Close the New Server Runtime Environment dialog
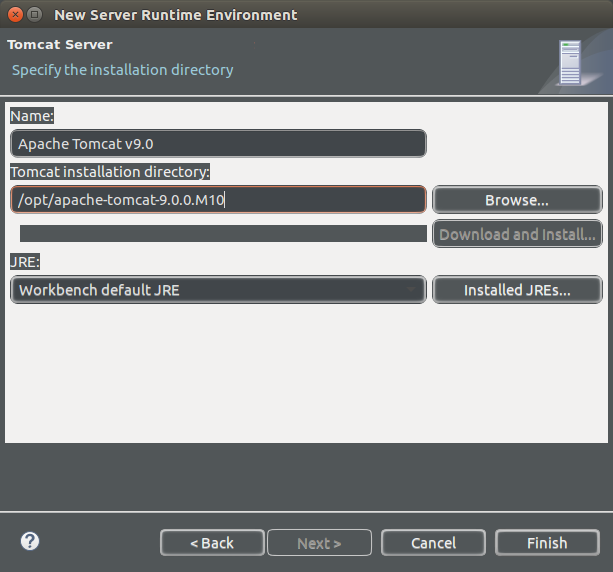Screen dimensions: 613x572 [15, 15]
